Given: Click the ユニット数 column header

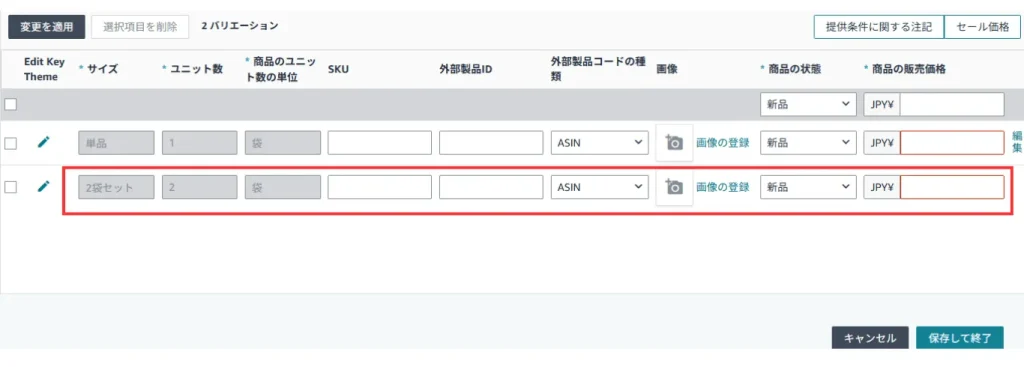Looking at the screenshot, I should click(196, 69).
